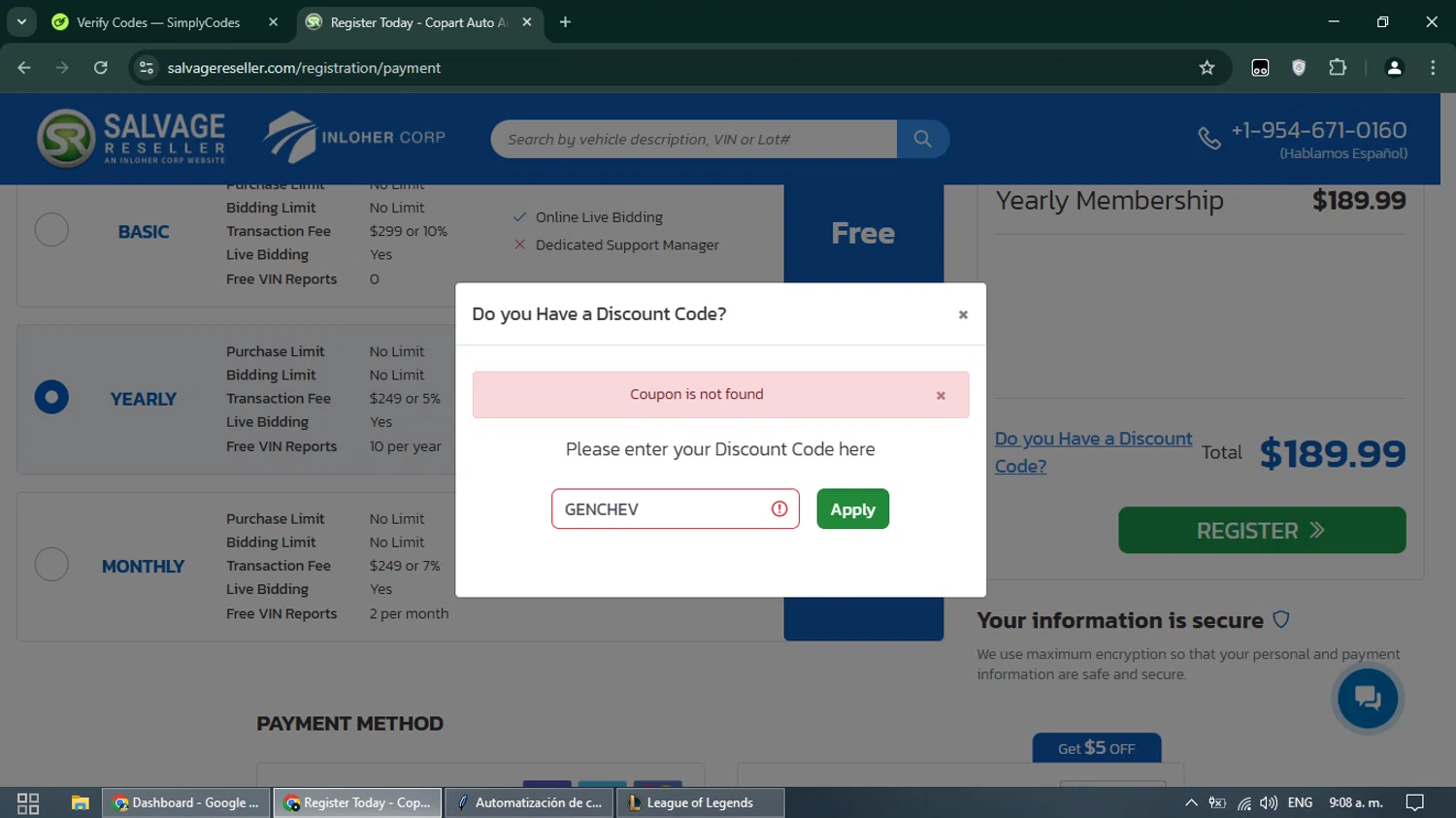
Task: Click the discount code input field
Action: [675, 508]
